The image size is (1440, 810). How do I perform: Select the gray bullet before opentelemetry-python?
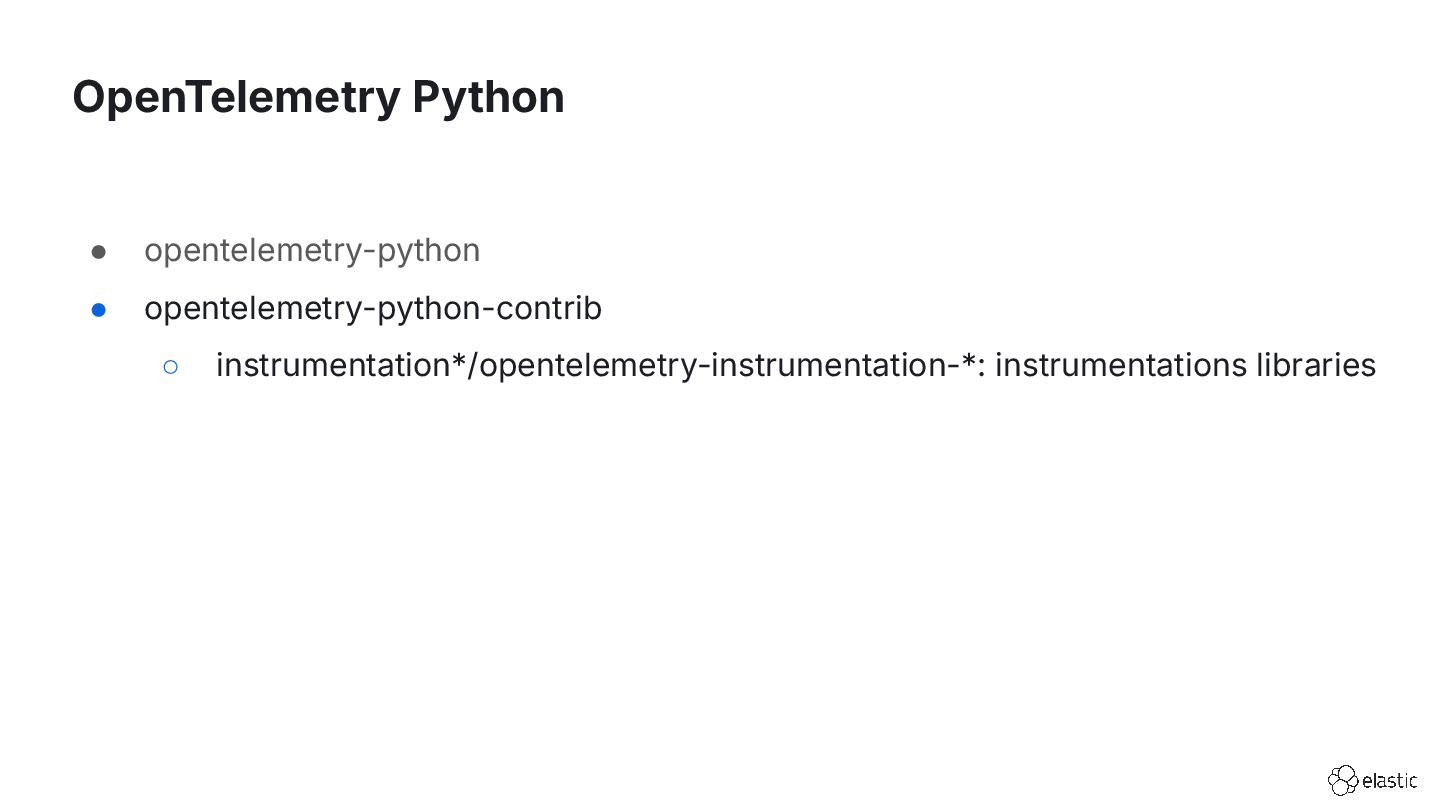tap(99, 252)
